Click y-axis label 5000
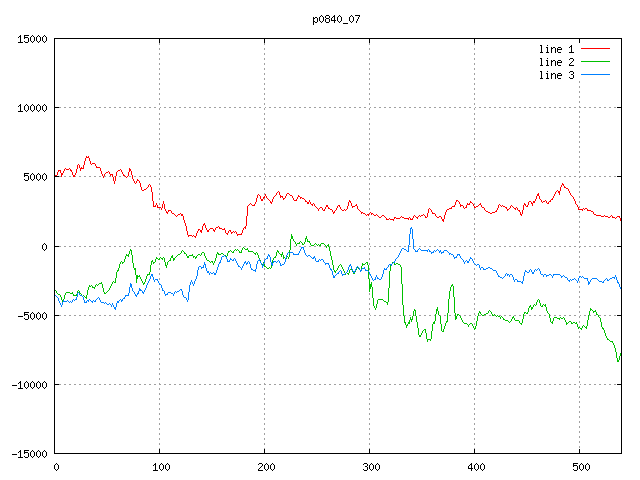This screenshot has height=480, width=640. point(35,177)
